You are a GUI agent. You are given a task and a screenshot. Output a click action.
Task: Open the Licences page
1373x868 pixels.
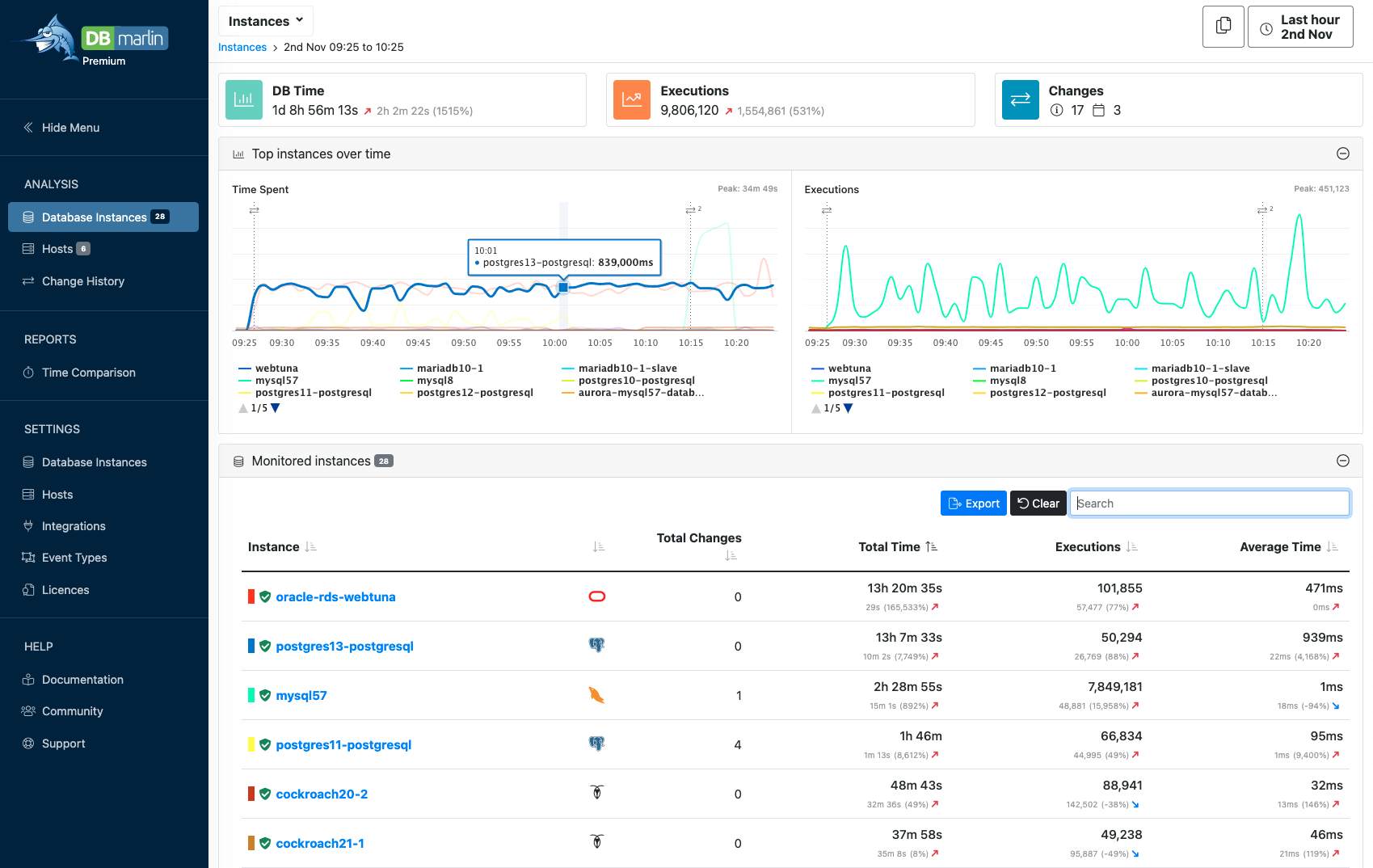tap(56, 590)
